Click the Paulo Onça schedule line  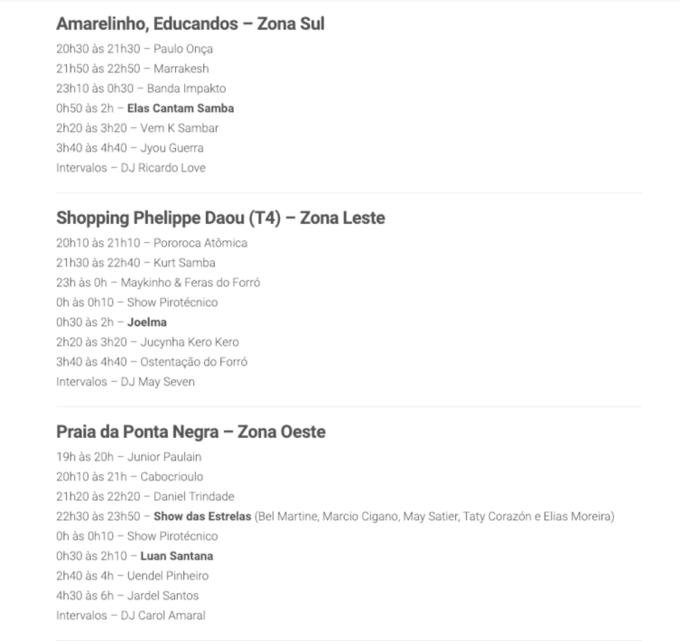tap(134, 48)
